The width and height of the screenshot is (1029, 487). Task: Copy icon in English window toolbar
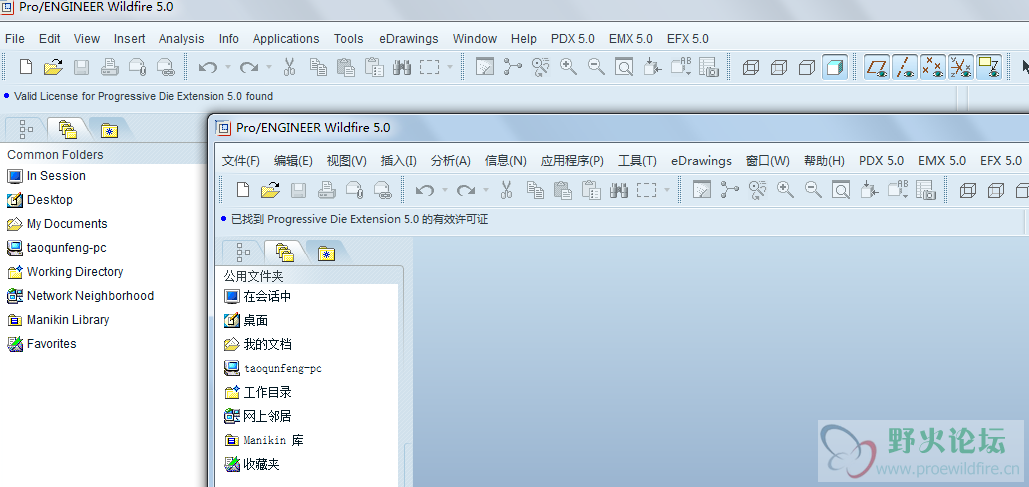click(318, 67)
